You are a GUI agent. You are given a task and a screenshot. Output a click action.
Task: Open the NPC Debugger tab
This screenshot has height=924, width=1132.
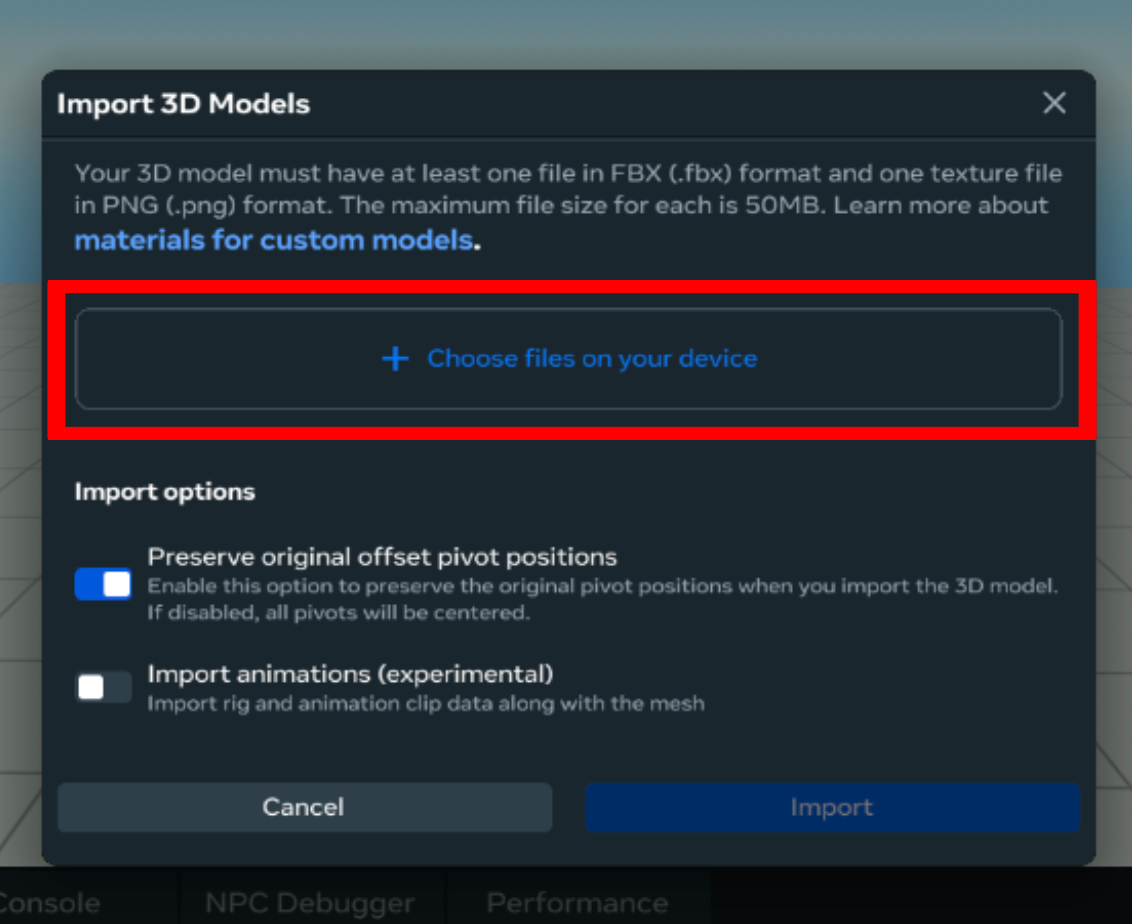coord(309,903)
